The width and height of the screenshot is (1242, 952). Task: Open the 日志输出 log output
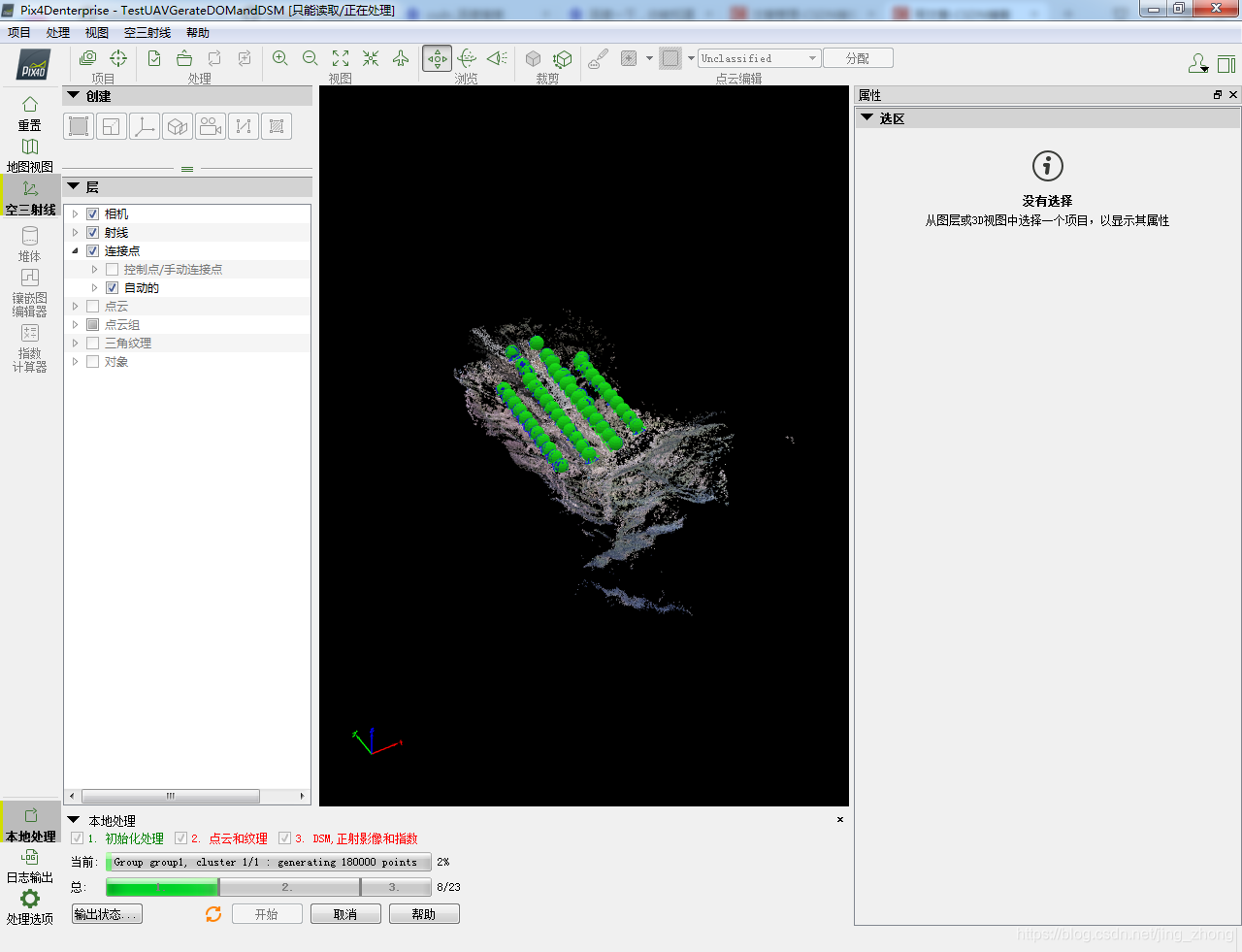point(30,867)
